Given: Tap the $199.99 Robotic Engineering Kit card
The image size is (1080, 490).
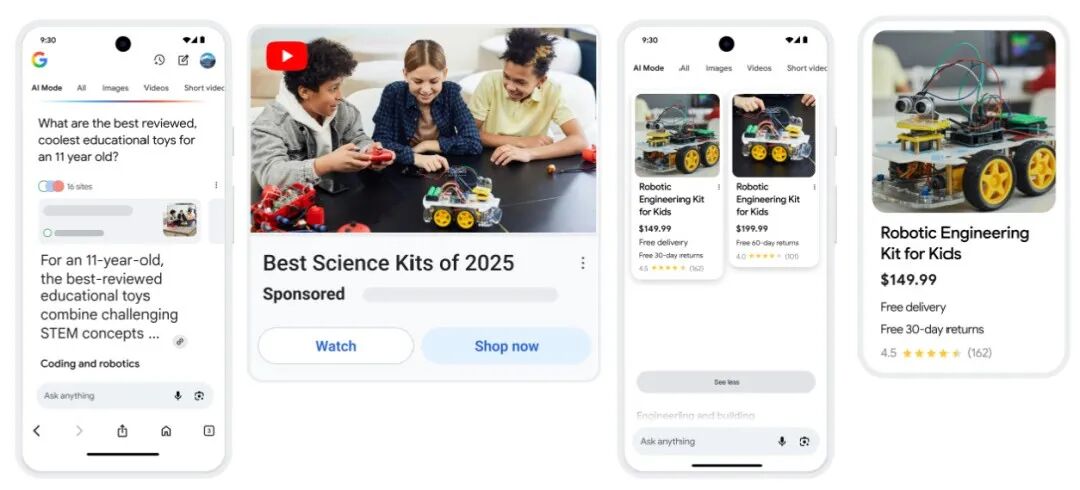Looking at the screenshot, I should [x=773, y=178].
